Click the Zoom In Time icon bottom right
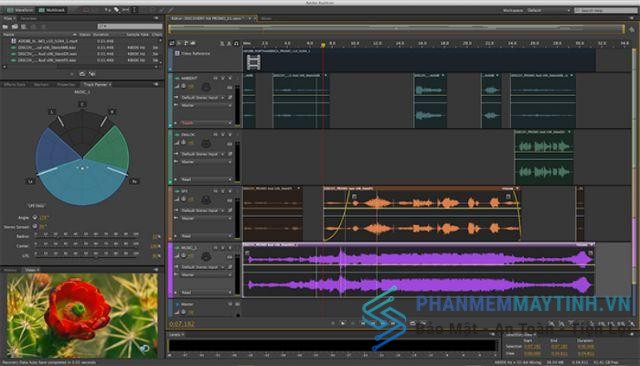The height and width of the screenshot is (366, 640). point(571,324)
